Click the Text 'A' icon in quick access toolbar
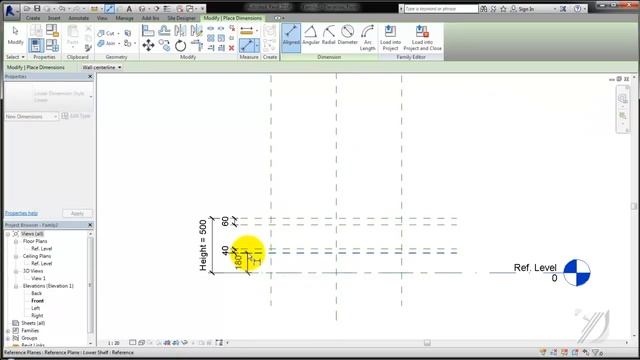Screen dimensions: 640x360 129,8
